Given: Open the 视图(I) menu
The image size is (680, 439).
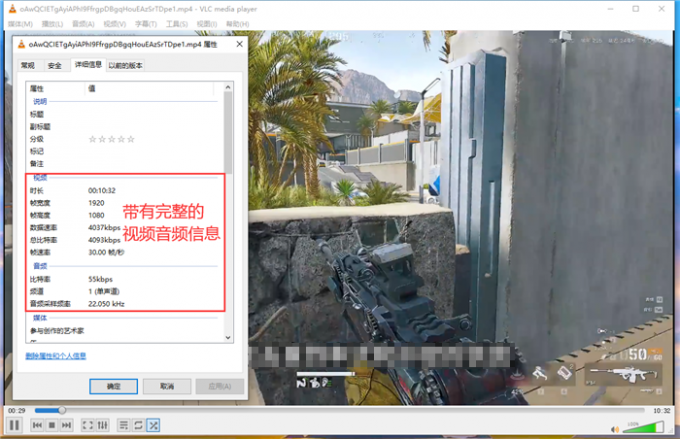Looking at the screenshot, I should 207,24.
